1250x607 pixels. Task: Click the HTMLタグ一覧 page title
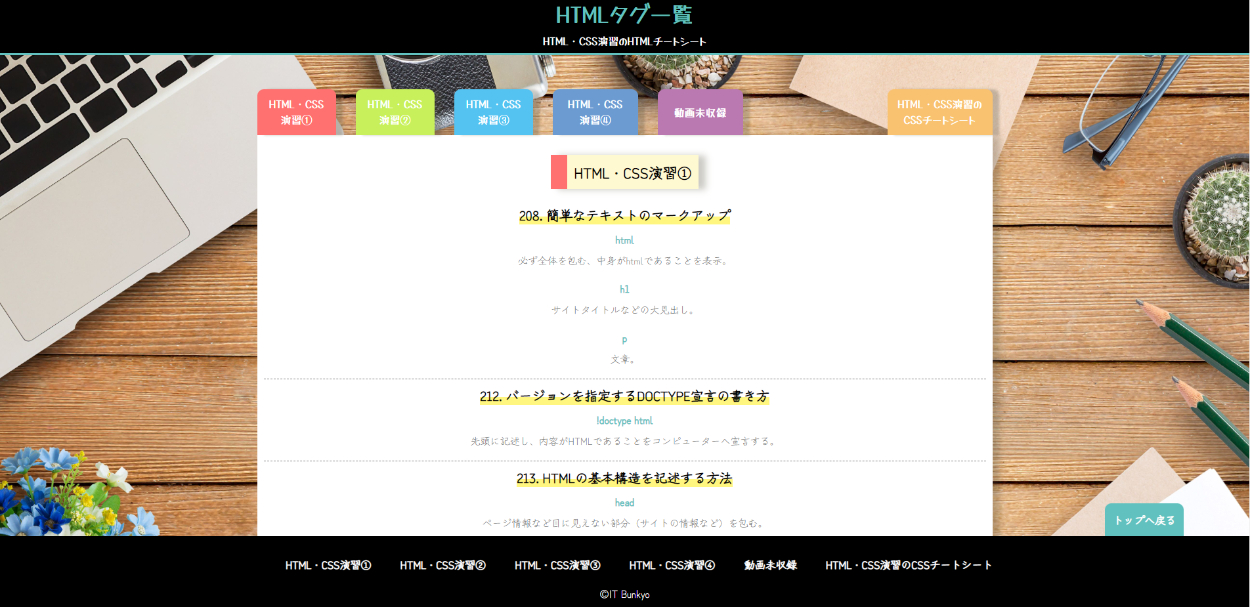coord(624,15)
